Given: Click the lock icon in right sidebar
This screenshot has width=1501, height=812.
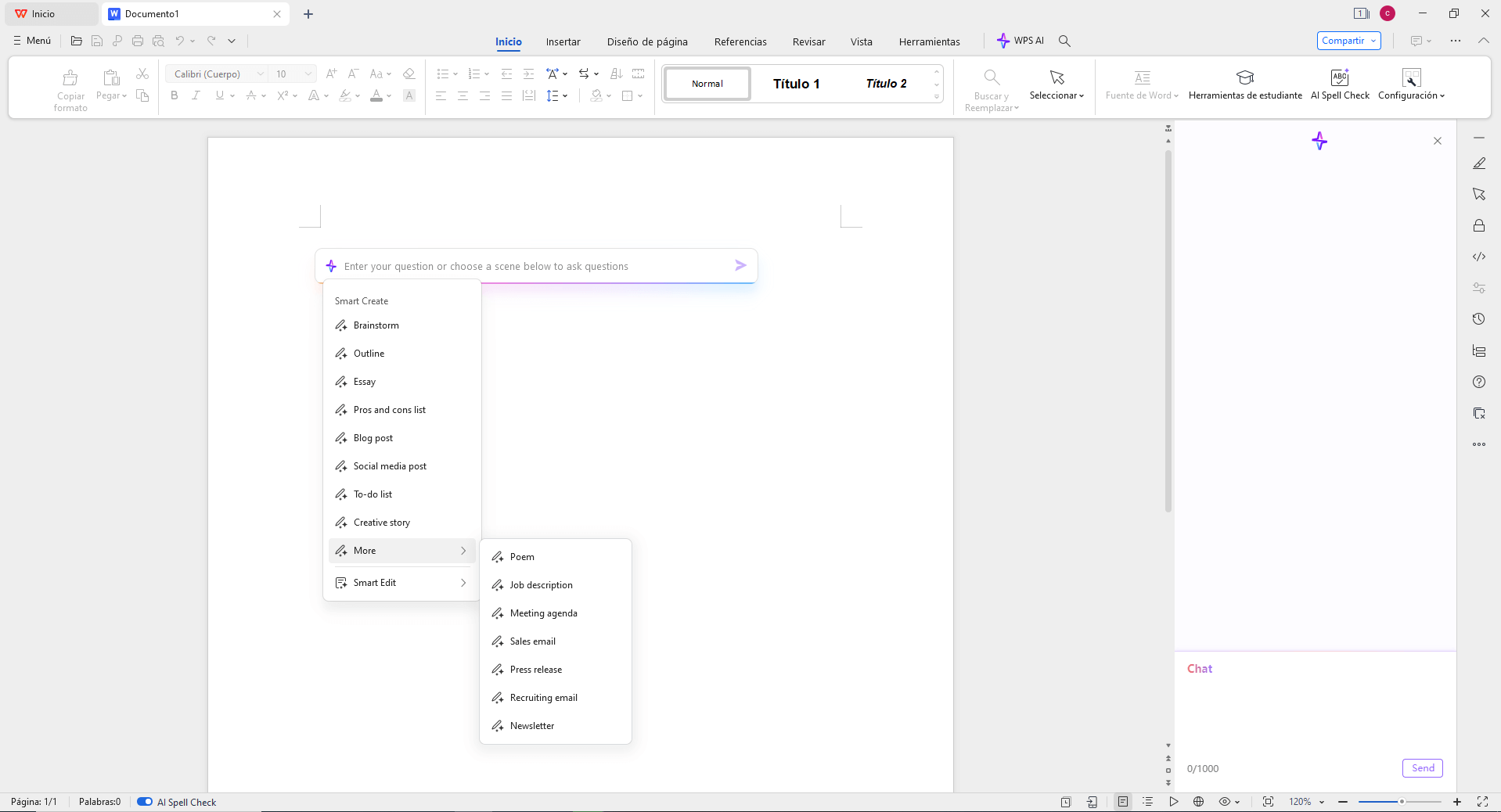Looking at the screenshot, I should click(x=1478, y=225).
